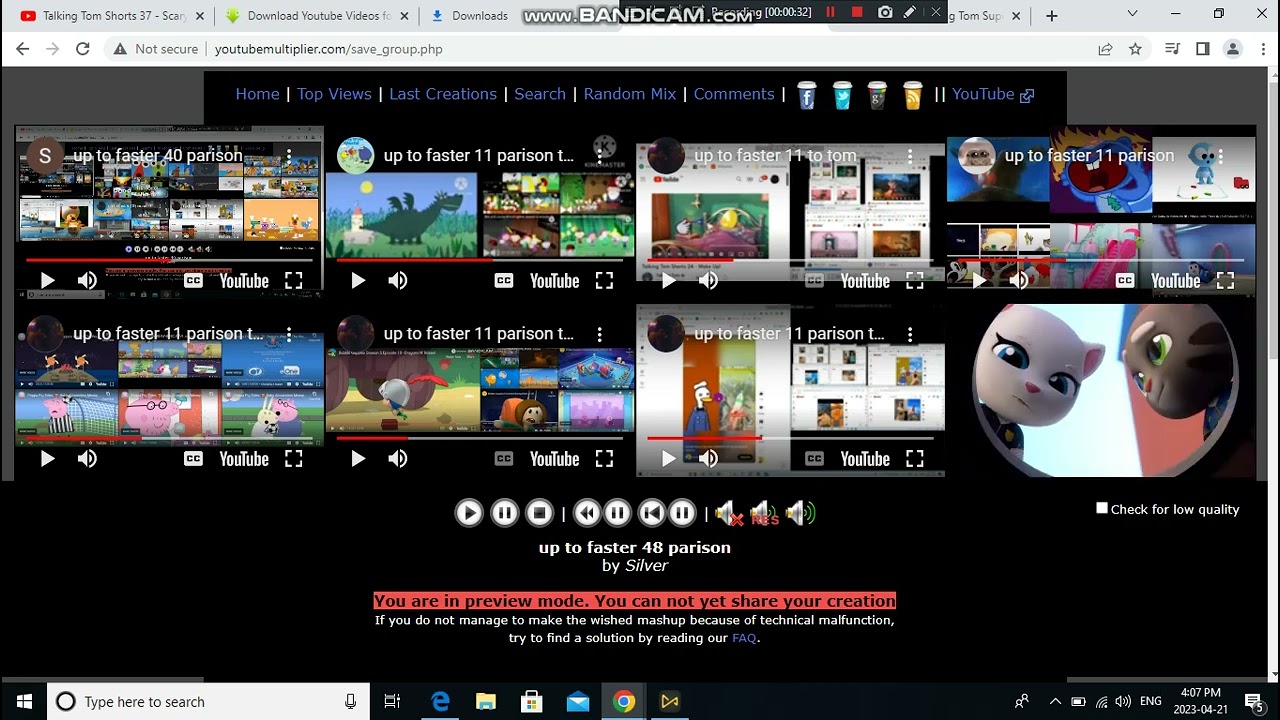1280x720 pixels.
Task: Click the taskbar search box
Action: coord(209,702)
